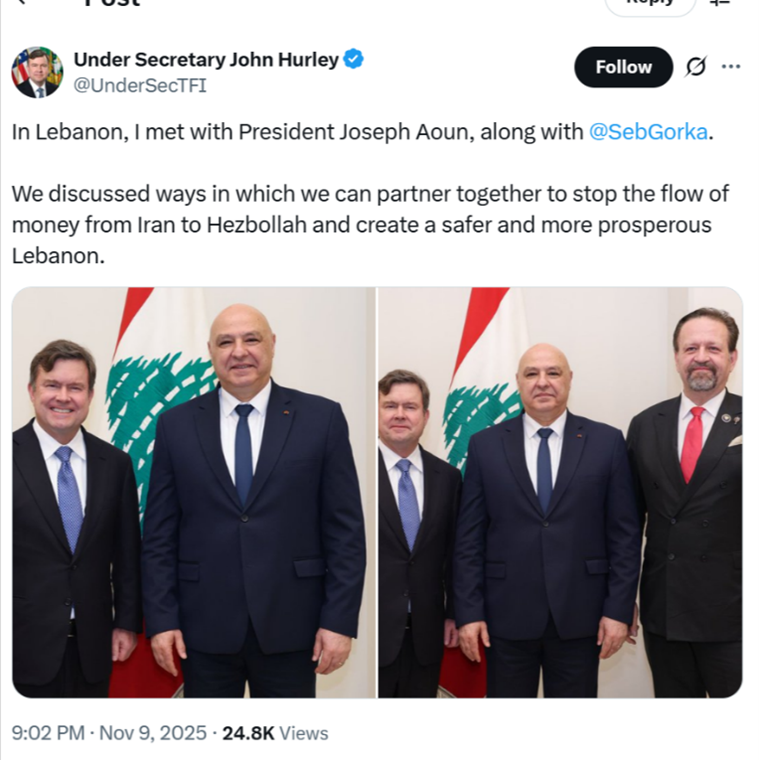Viewport: 759px width, 760px height.
Task: Open the three-dot more options menu
Action: click(731, 67)
